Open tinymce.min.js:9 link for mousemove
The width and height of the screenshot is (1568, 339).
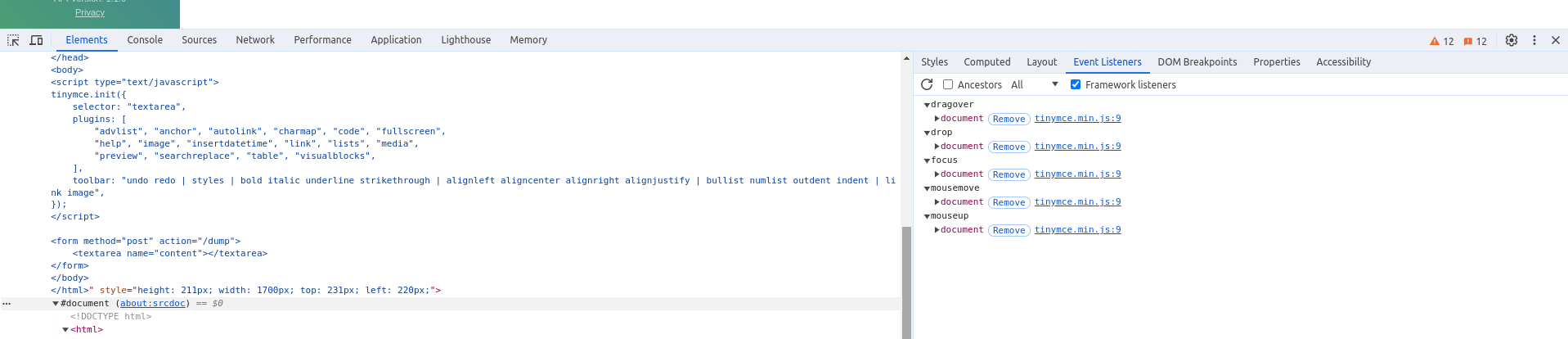(x=1077, y=202)
